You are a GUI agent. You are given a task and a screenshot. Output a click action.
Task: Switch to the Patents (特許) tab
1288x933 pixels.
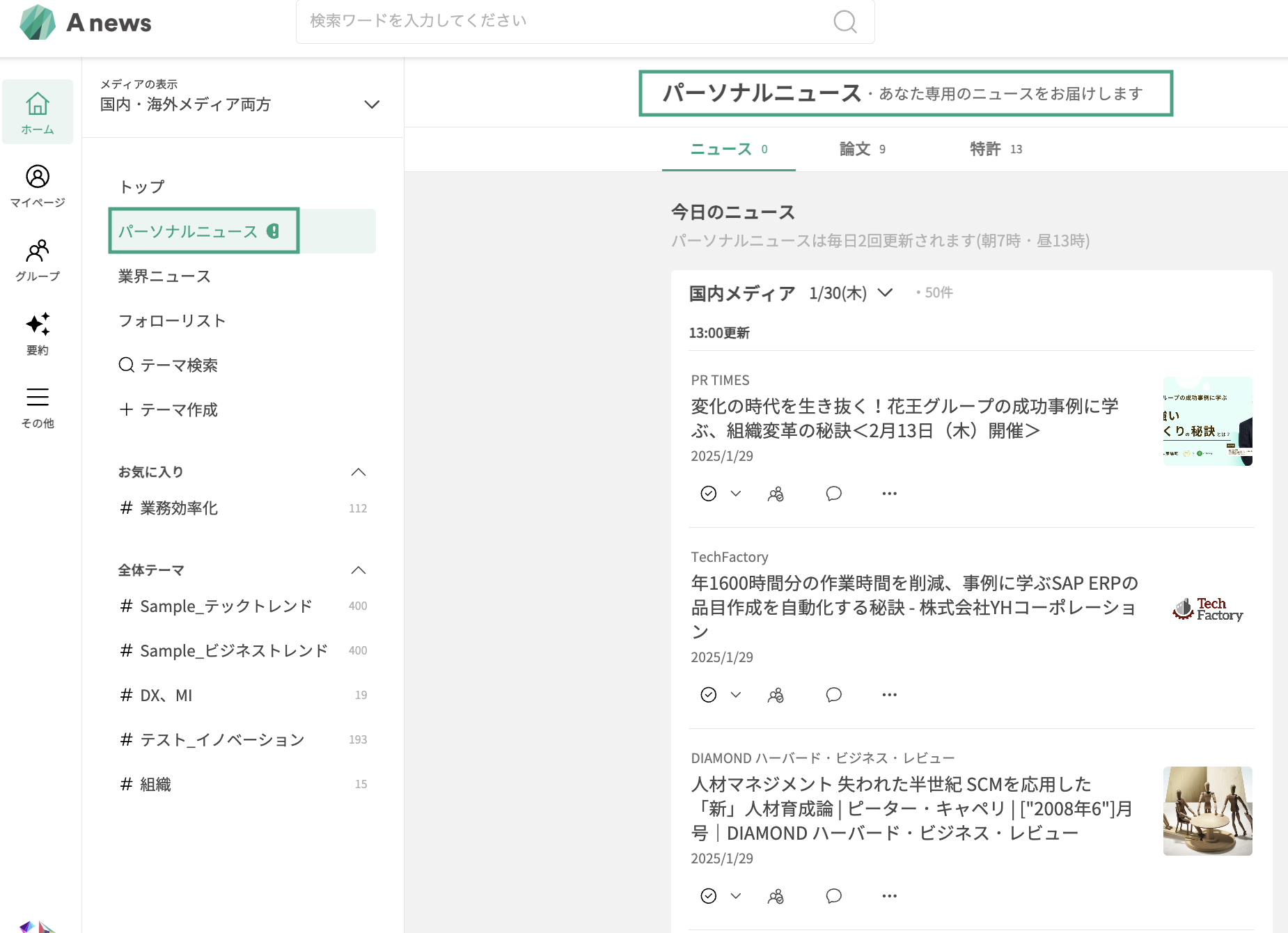[x=996, y=149]
